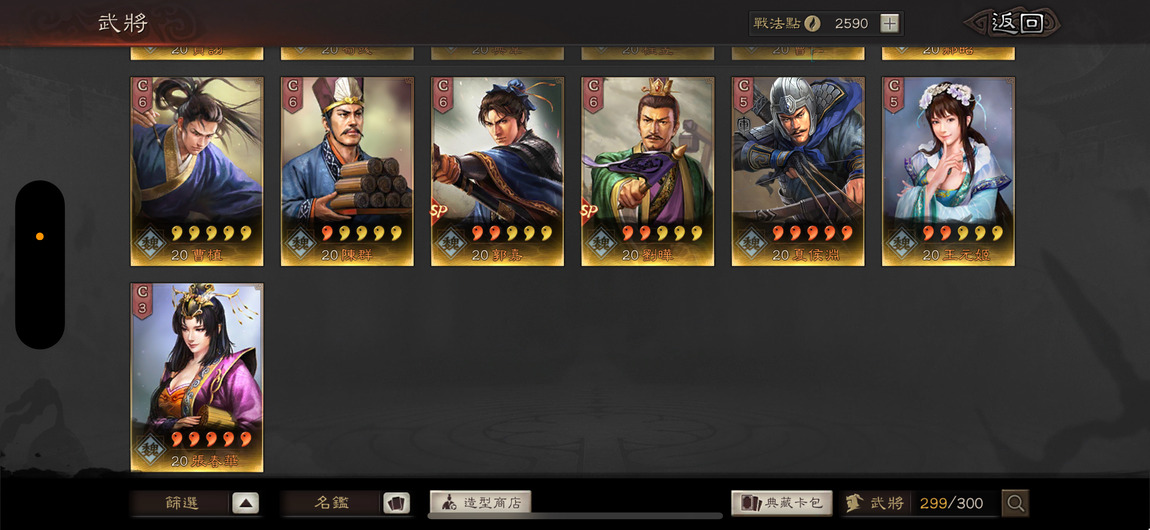This screenshot has width=1150, height=530.
Task: Open the 名鑑 catalog
Action: 332,503
